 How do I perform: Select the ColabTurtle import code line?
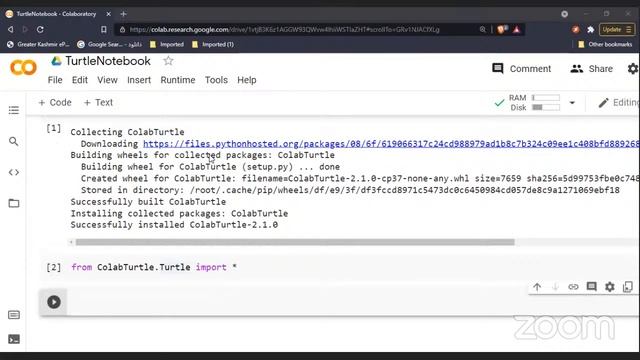pyautogui.click(x=154, y=267)
